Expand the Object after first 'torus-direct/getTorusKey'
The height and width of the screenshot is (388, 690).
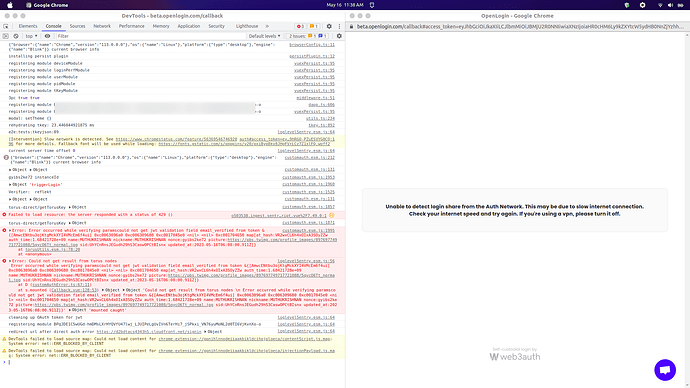coord(78,207)
